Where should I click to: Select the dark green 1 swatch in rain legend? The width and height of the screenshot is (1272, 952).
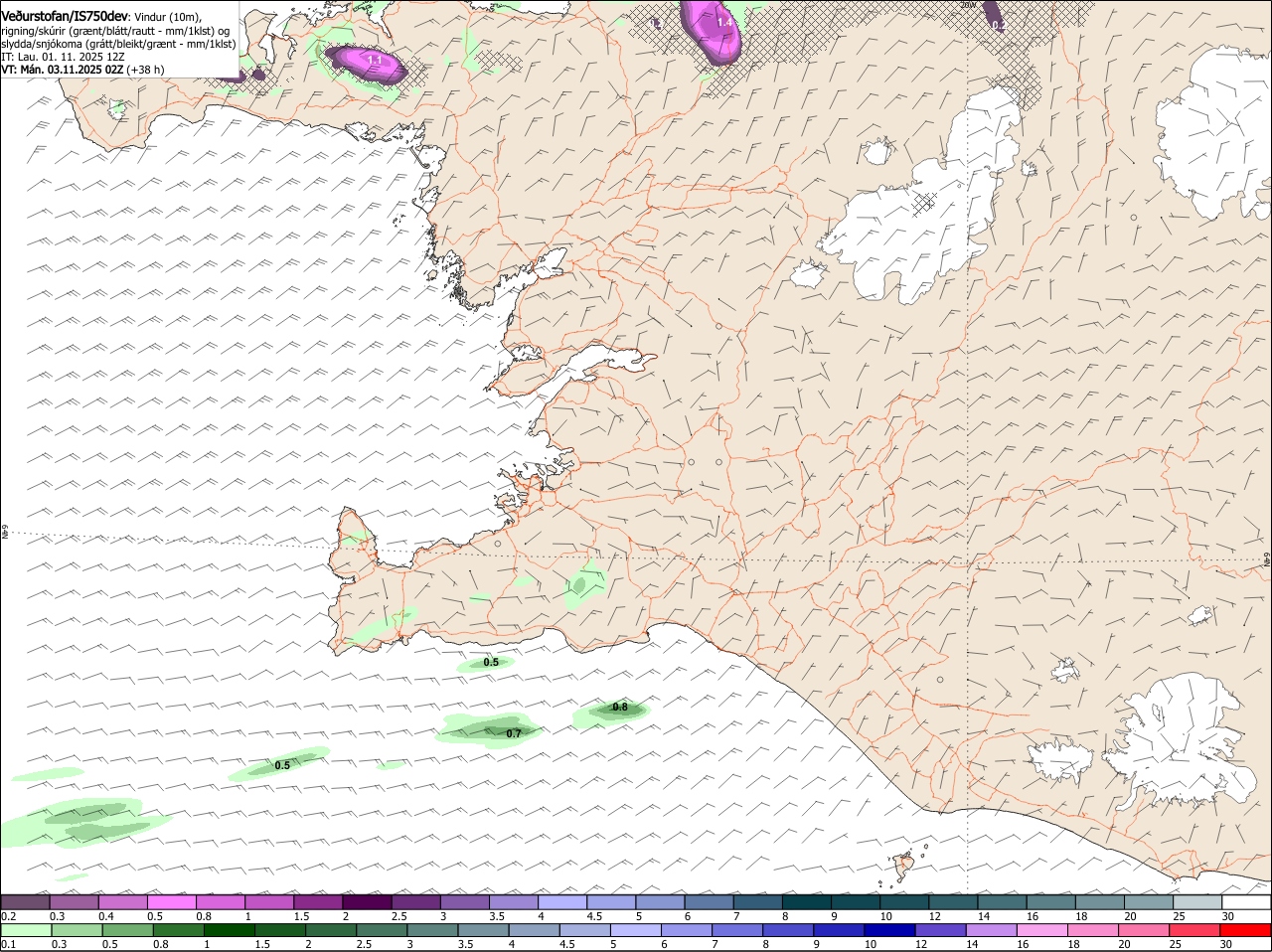point(229,930)
